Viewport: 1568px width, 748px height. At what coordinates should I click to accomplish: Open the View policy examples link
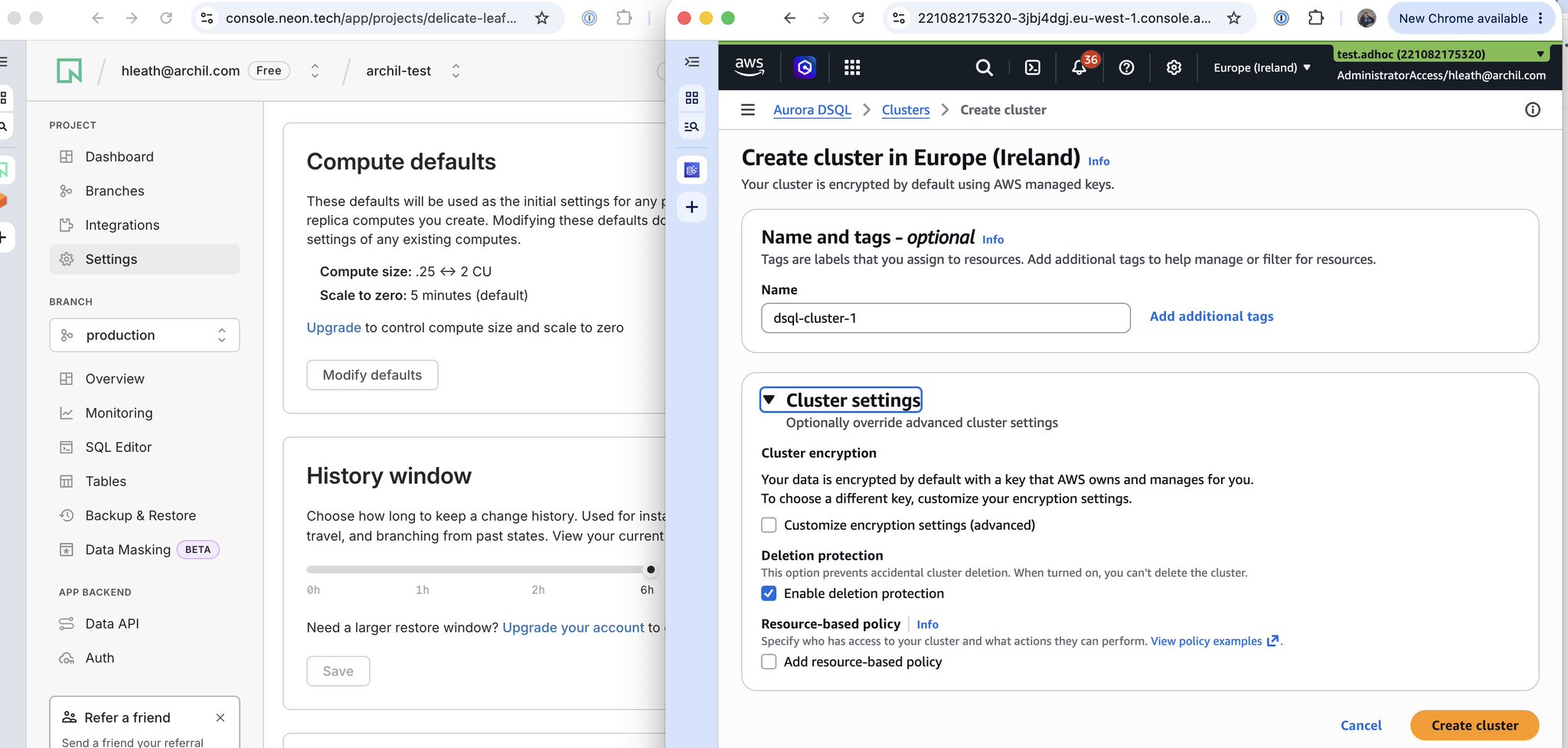[x=1214, y=641]
